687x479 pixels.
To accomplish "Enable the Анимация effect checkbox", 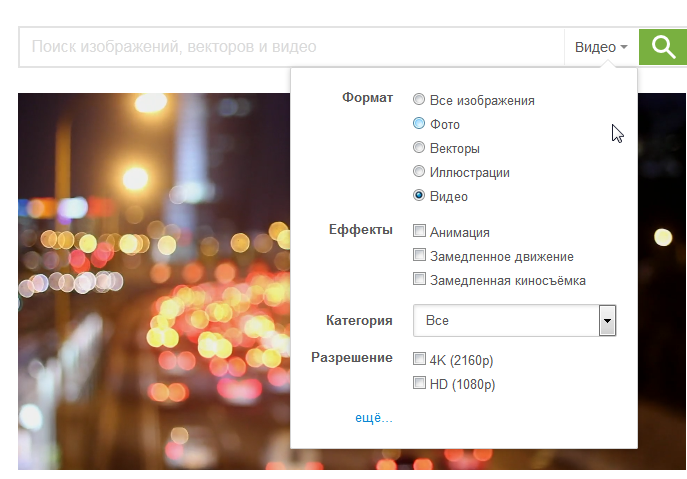I will (420, 232).
